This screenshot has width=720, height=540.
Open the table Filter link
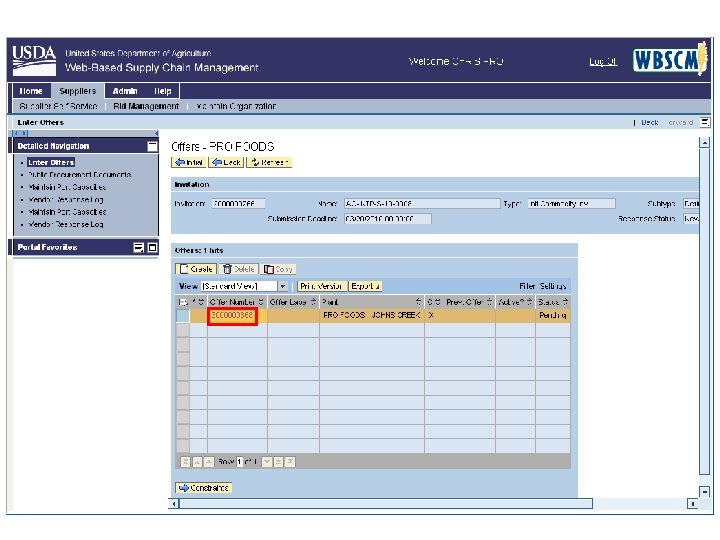(x=527, y=286)
